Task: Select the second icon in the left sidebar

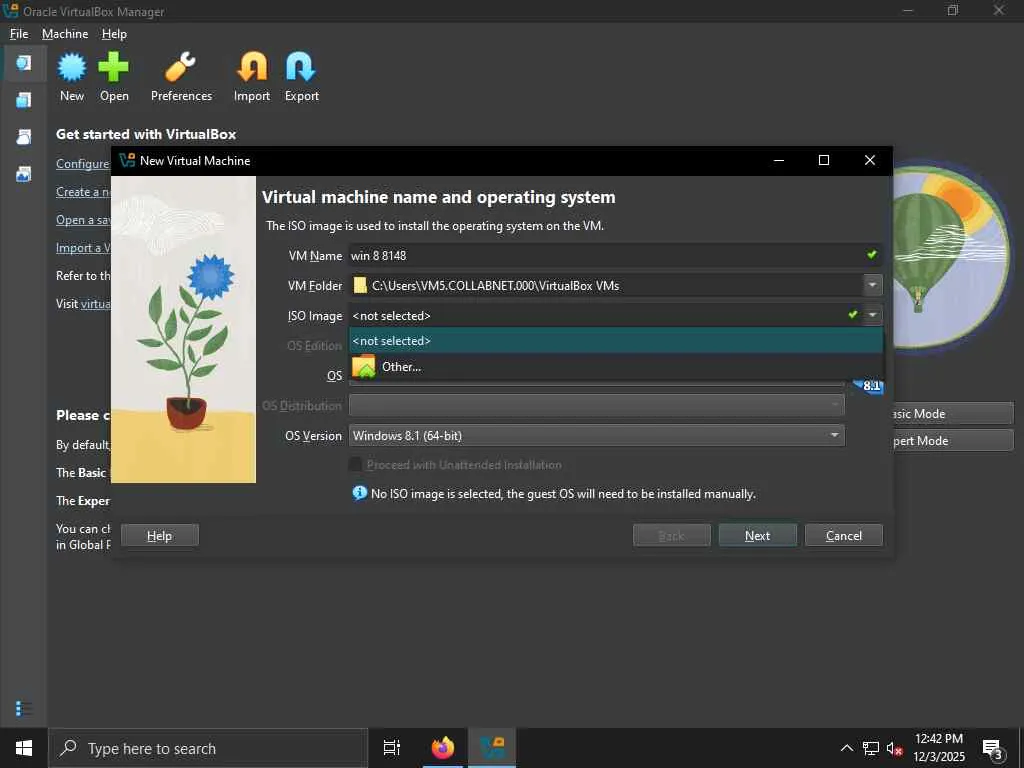Action: (x=24, y=99)
